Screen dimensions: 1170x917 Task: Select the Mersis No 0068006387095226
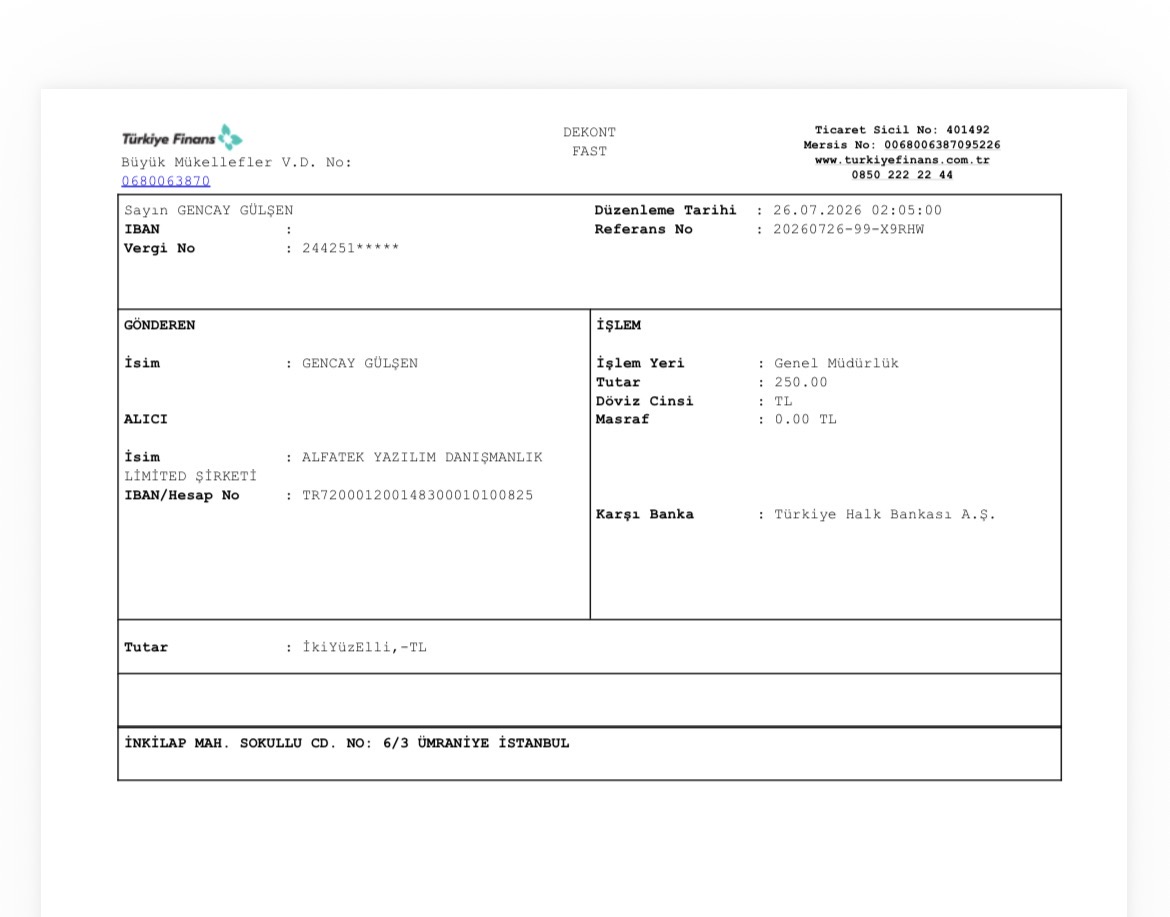942,145
